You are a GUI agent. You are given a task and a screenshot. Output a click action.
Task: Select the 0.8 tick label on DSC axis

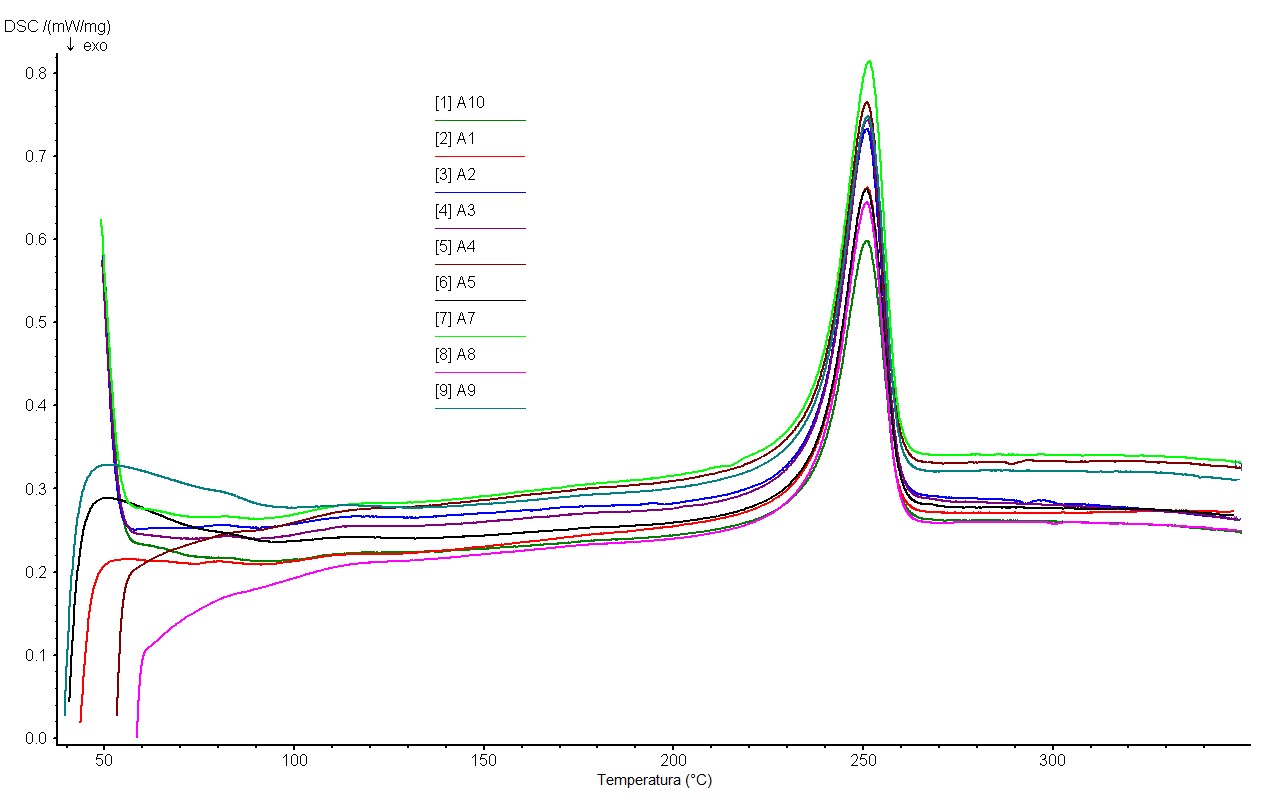[36, 73]
